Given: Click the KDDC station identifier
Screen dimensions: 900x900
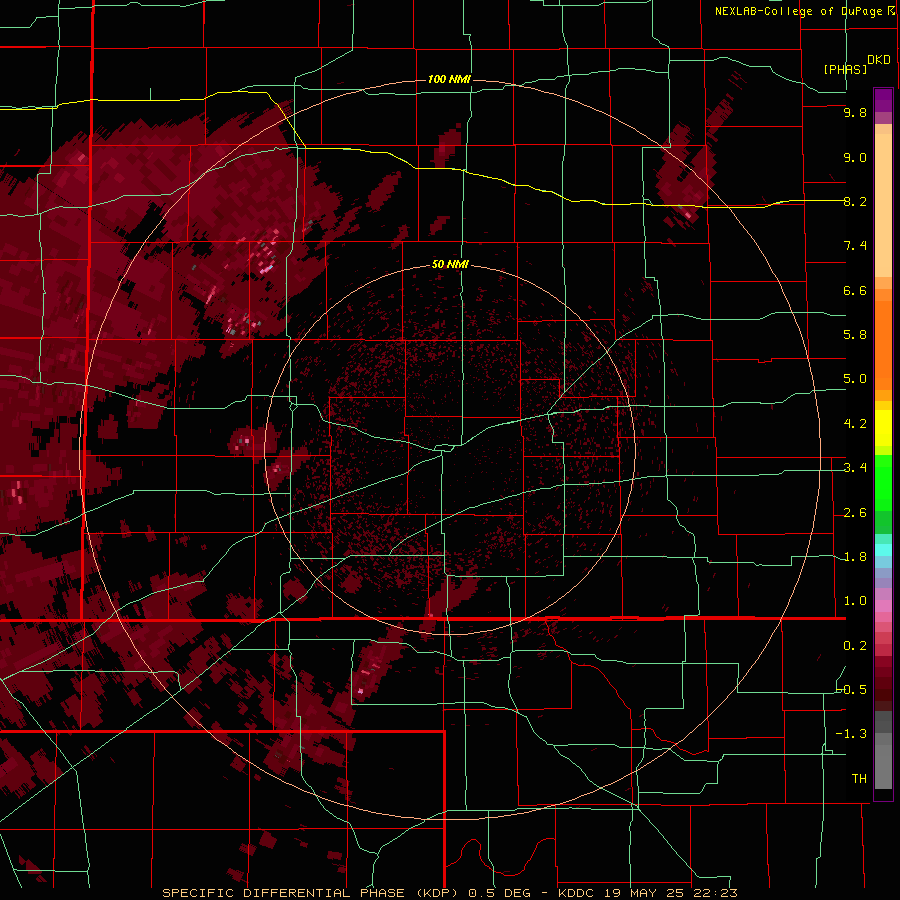Looking at the screenshot, I should coord(576,893).
